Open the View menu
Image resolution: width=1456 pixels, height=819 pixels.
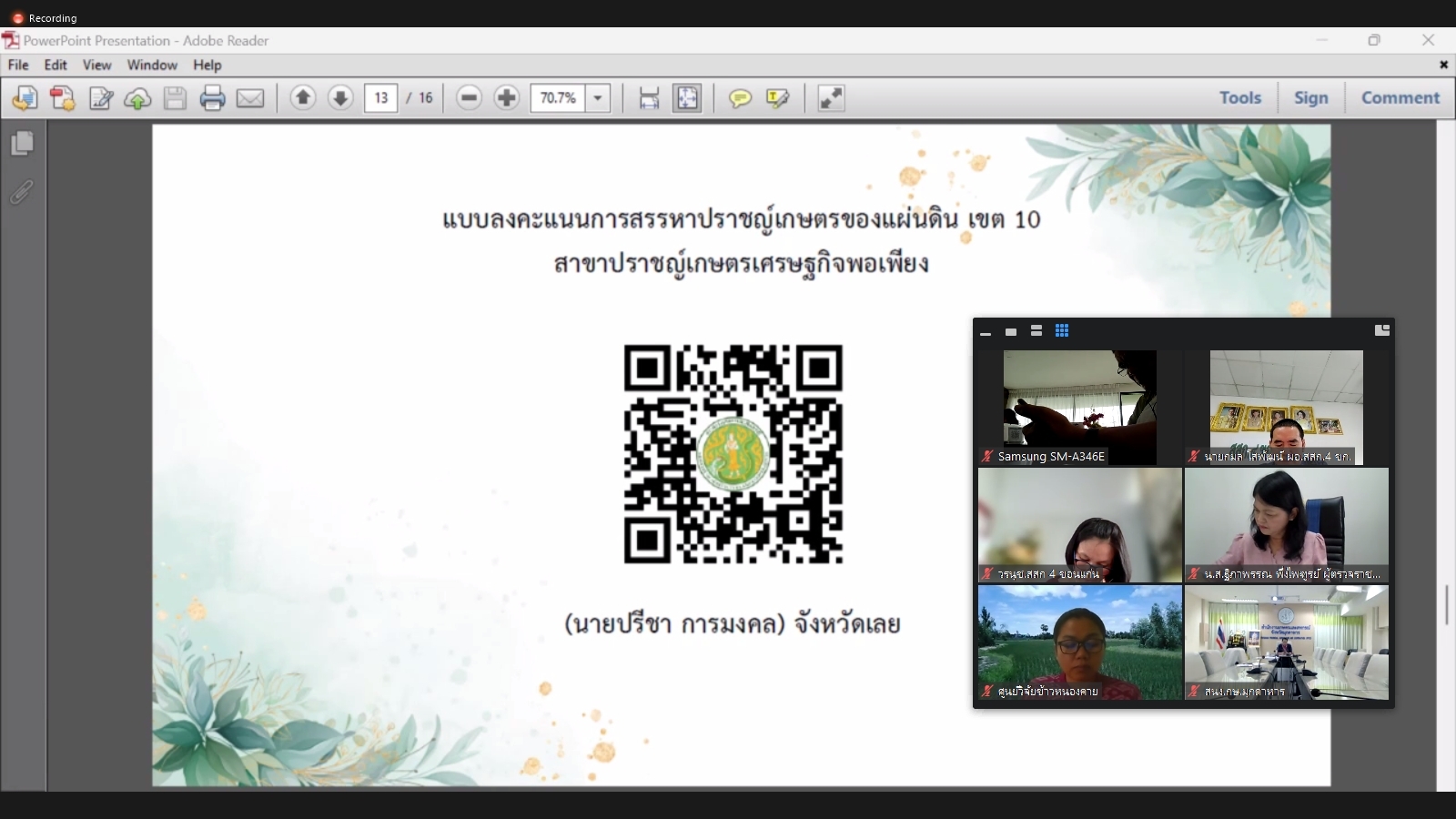point(96,65)
